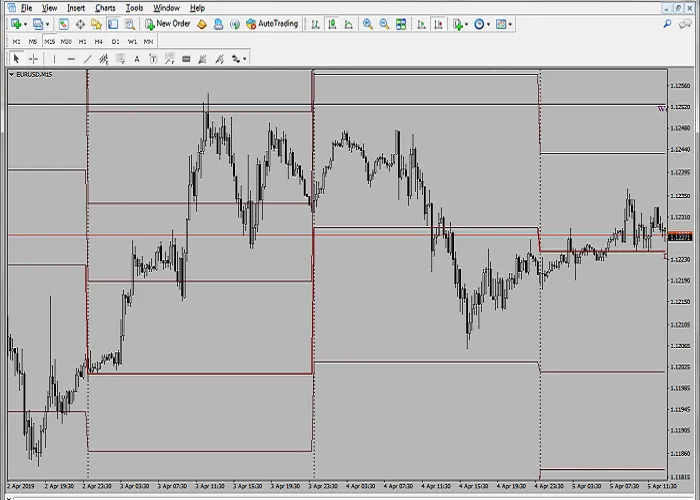
Task: Tile chart windows icon
Action: 401,24
